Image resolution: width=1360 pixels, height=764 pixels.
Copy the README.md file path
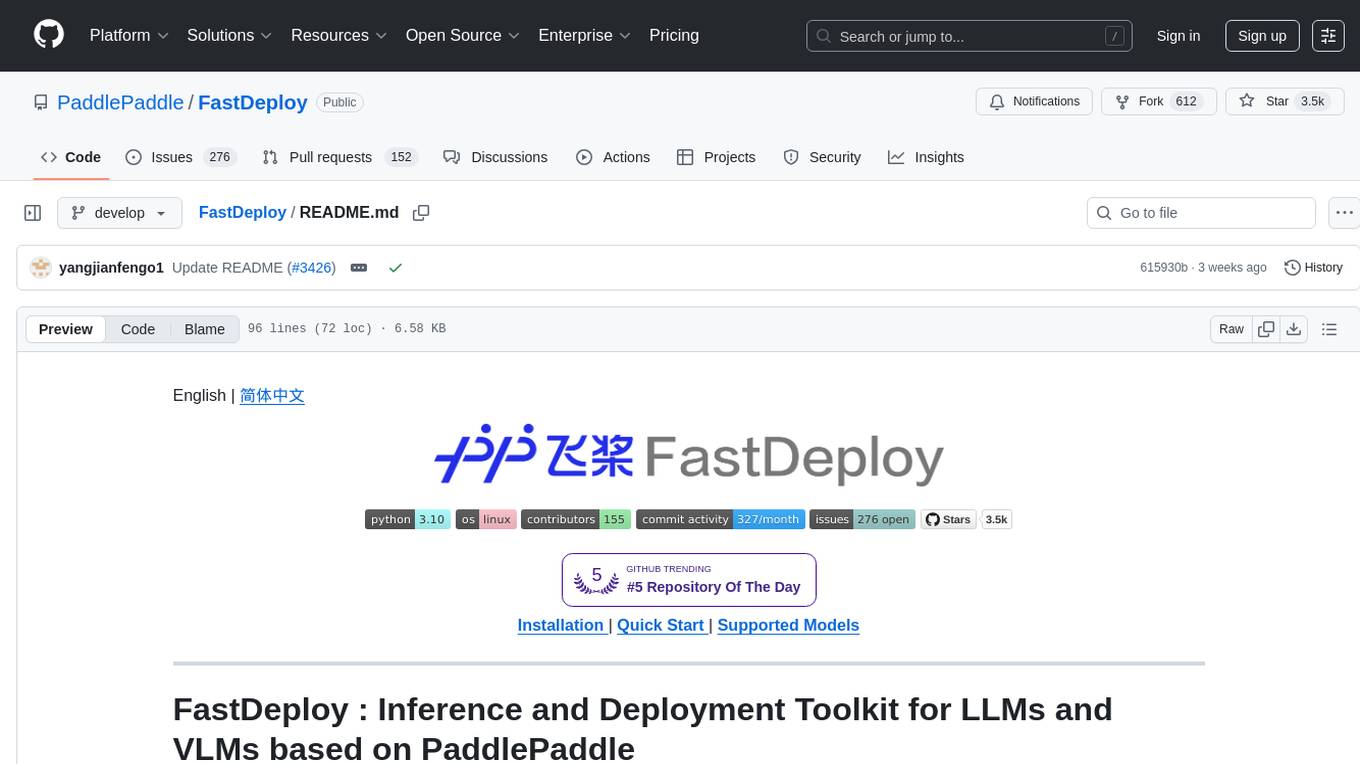tap(421, 213)
